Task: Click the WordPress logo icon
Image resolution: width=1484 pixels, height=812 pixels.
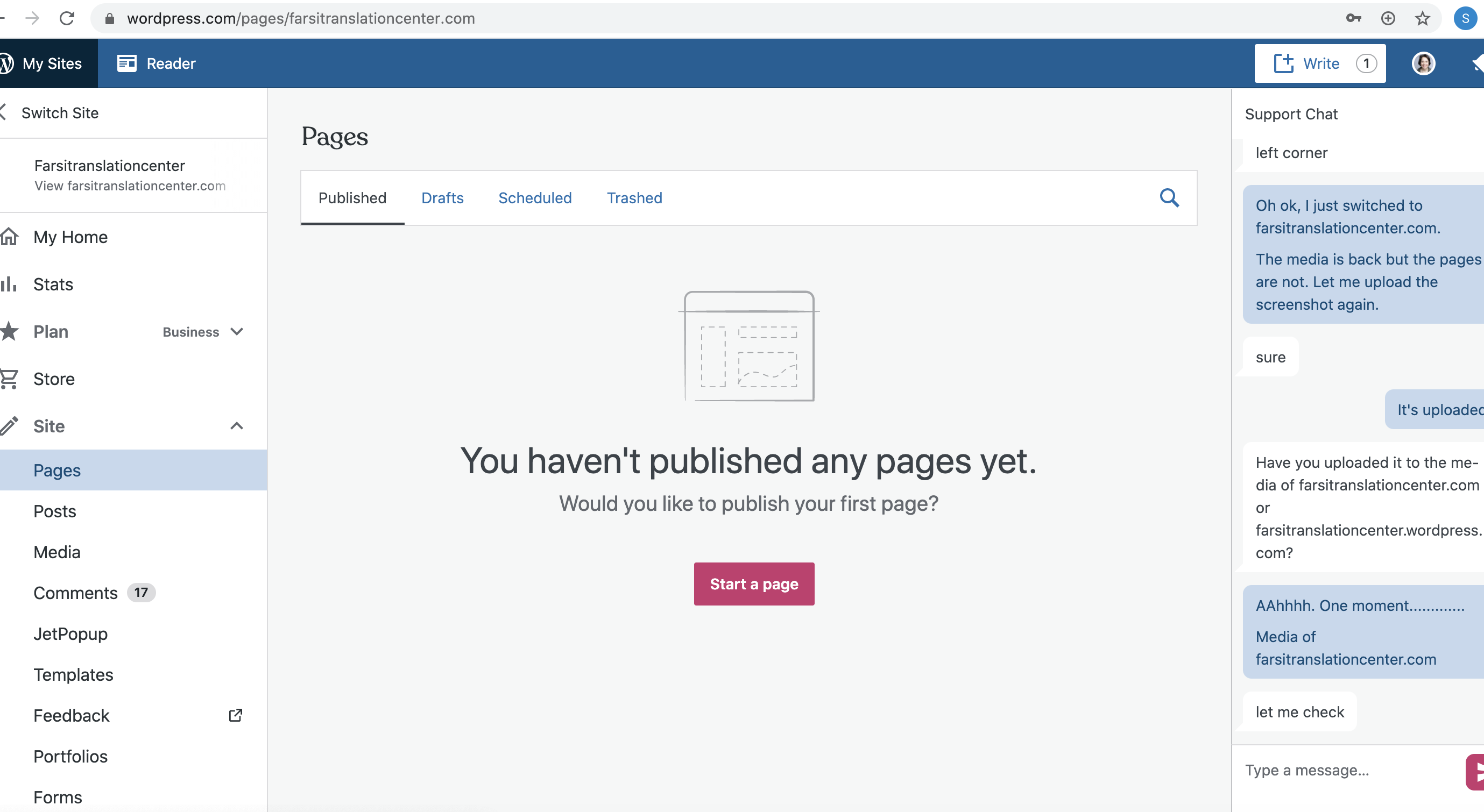Action: tap(6, 63)
